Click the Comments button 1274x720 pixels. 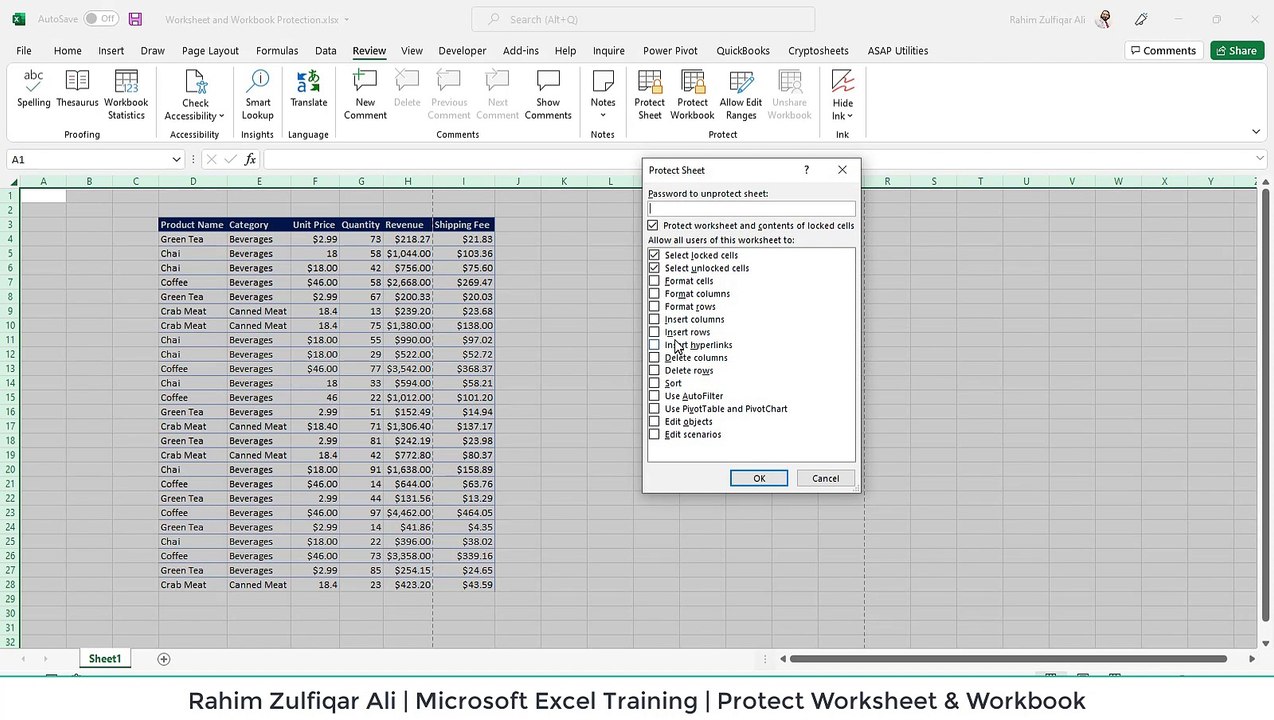click(x=1162, y=51)
